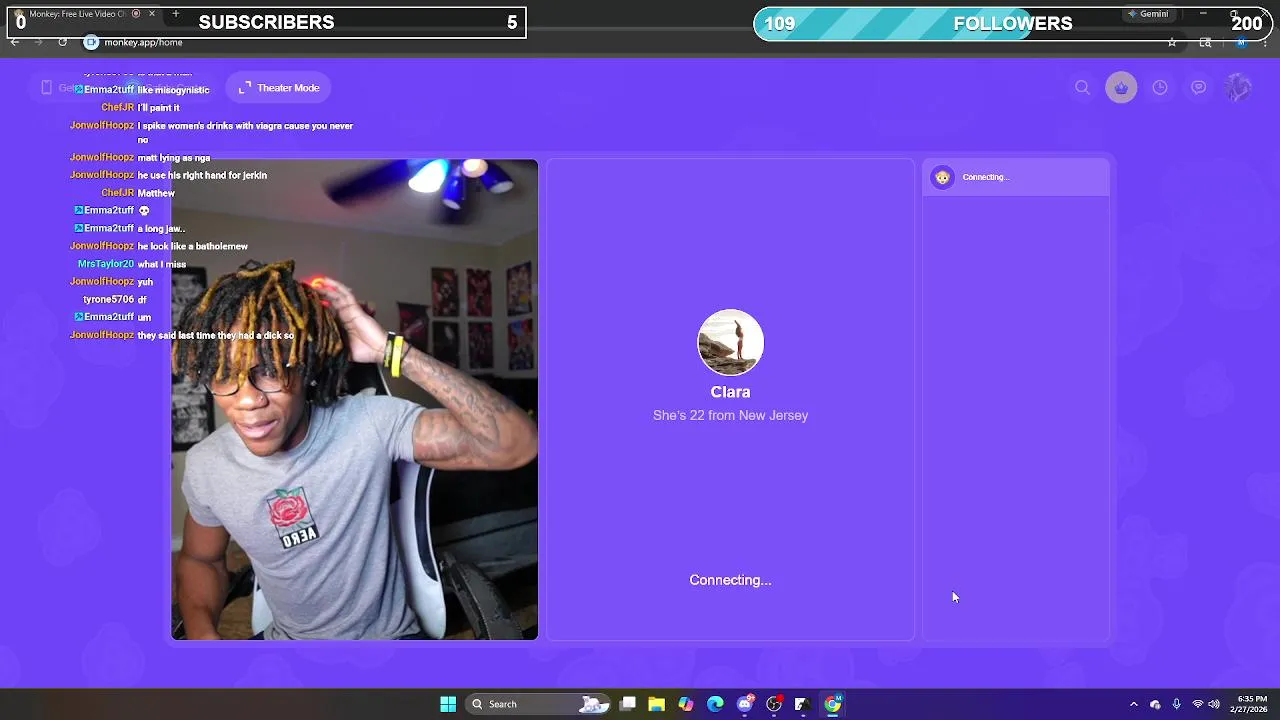Bookmark page with the star icon
Image resolution: width=1280 pixels, height=720 pixels.
tap(1172, 42)
